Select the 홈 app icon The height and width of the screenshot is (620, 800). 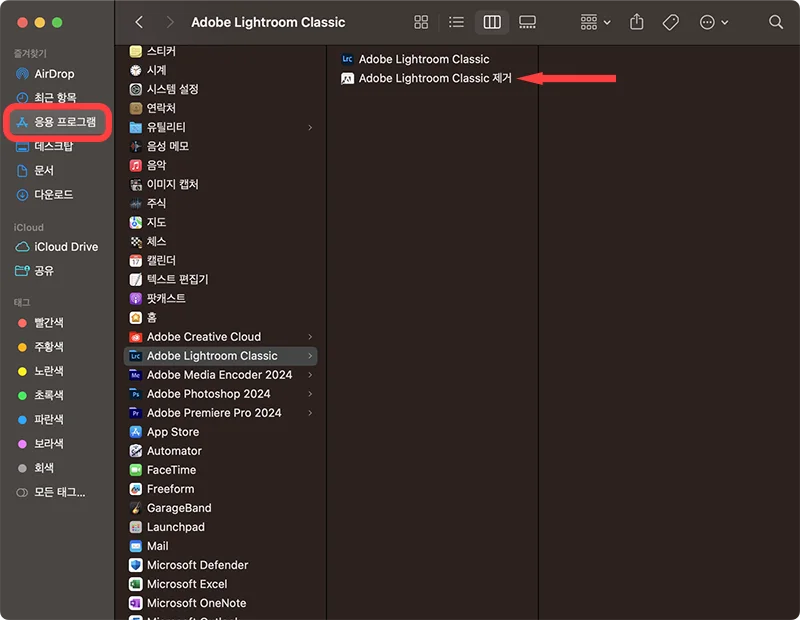click(135, 318)
